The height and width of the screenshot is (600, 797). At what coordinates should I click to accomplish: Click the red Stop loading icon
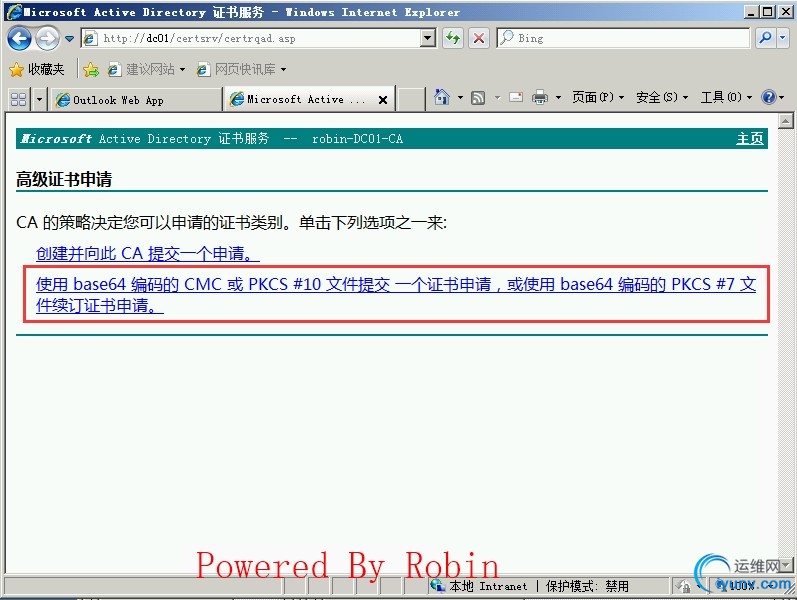478,38
